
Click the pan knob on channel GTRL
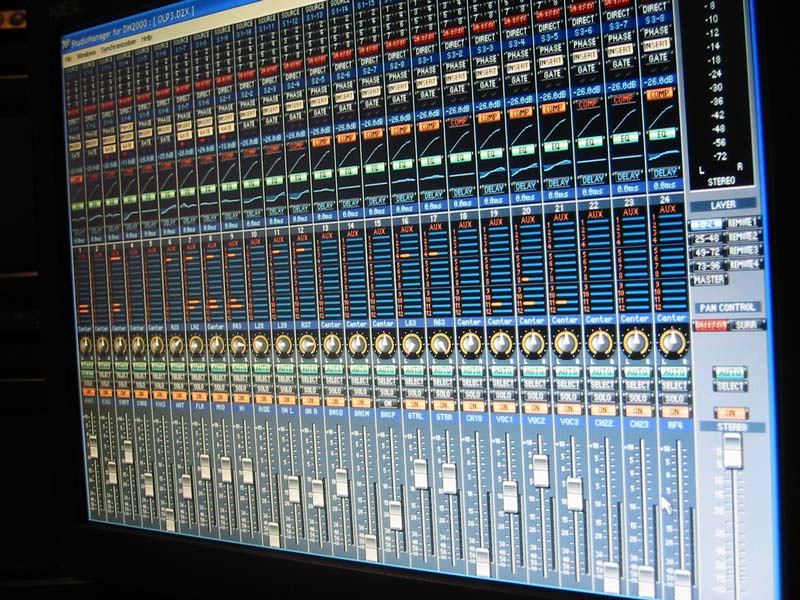411,344
